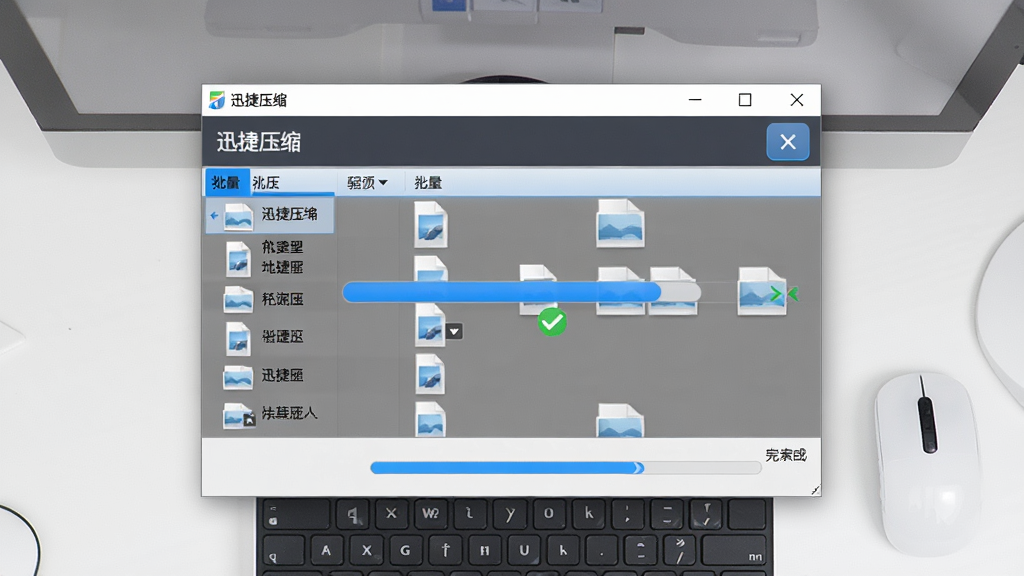
Task: Select the highlighted 迅捷压缩 sidebar entry
Action: (270, 216)
